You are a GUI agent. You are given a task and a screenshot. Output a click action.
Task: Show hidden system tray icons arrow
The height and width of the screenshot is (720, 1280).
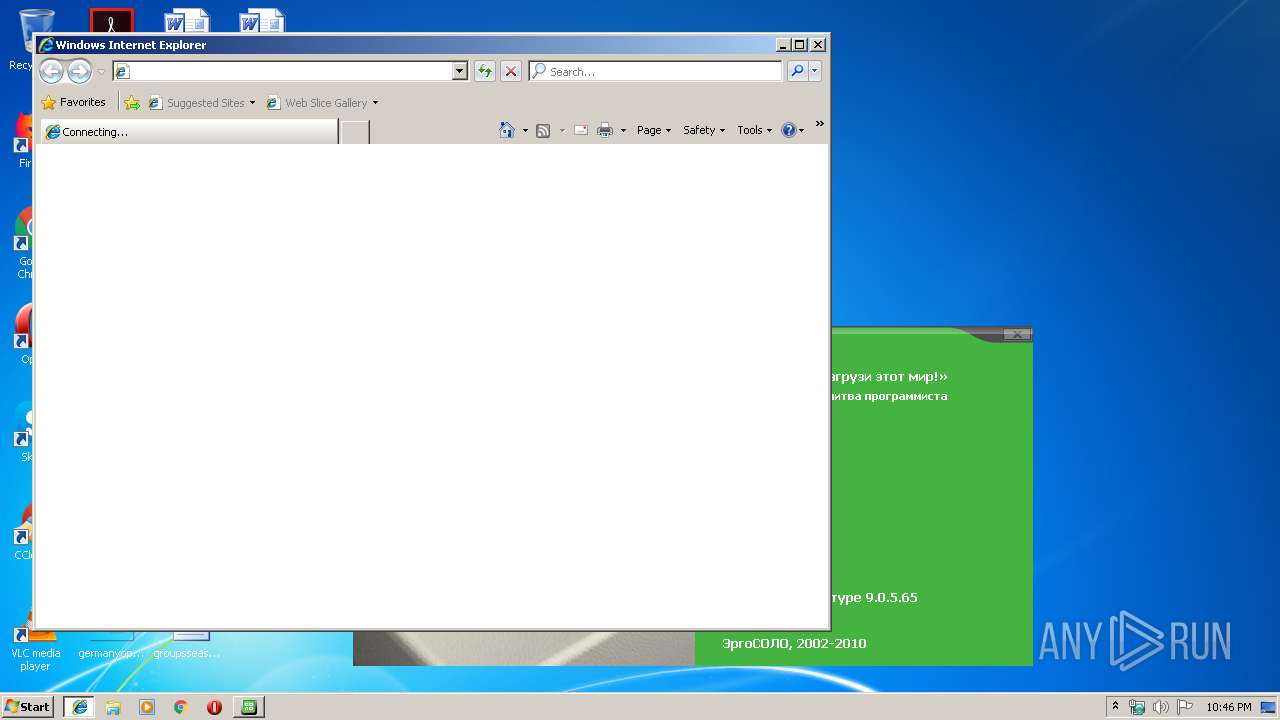(x=1115, y=706)
